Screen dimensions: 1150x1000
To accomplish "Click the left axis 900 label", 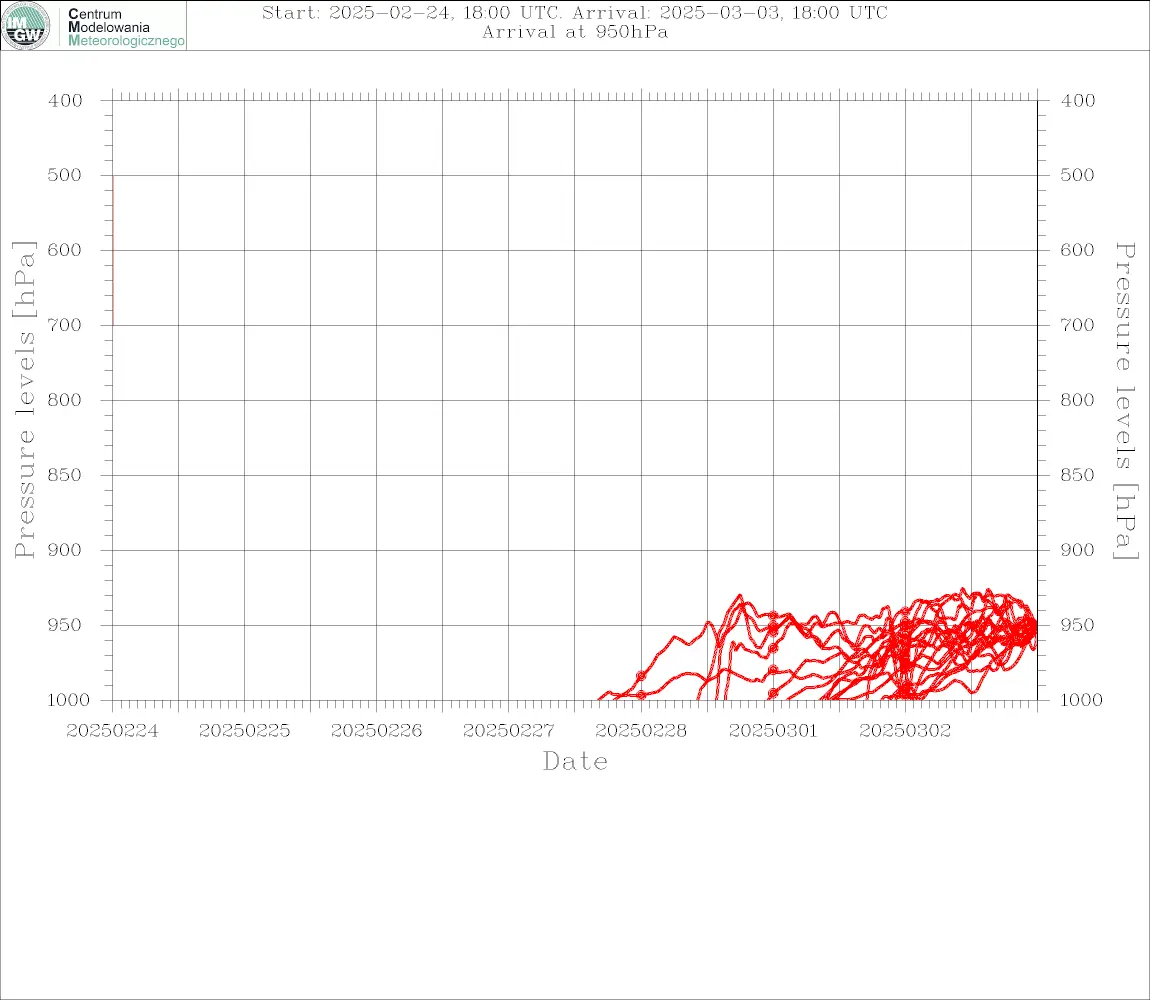I will [x=65, y=550].
